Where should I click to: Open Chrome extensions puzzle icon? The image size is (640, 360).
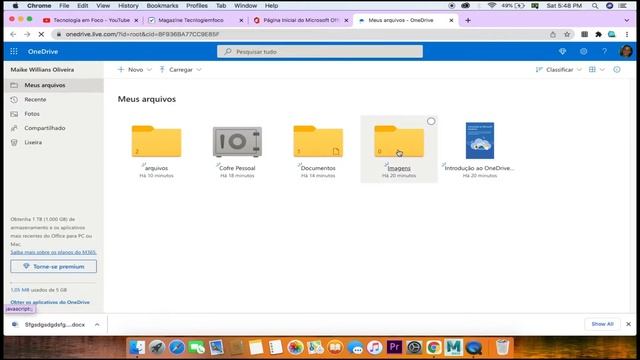click(x=598, y=34)
